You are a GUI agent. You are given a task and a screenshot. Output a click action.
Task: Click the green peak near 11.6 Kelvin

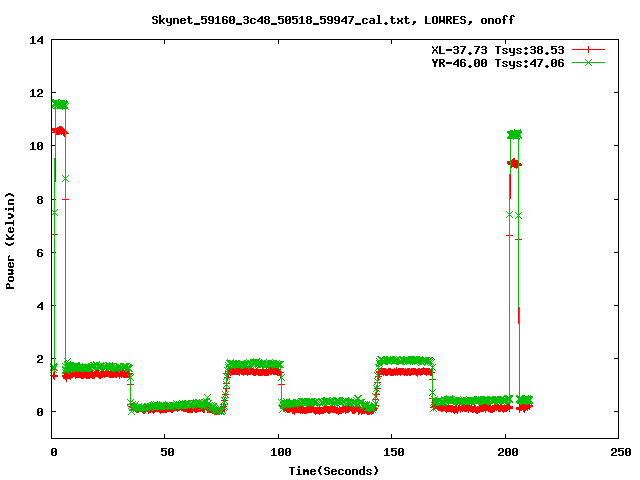pyautogui.click(x=60, y=104)
